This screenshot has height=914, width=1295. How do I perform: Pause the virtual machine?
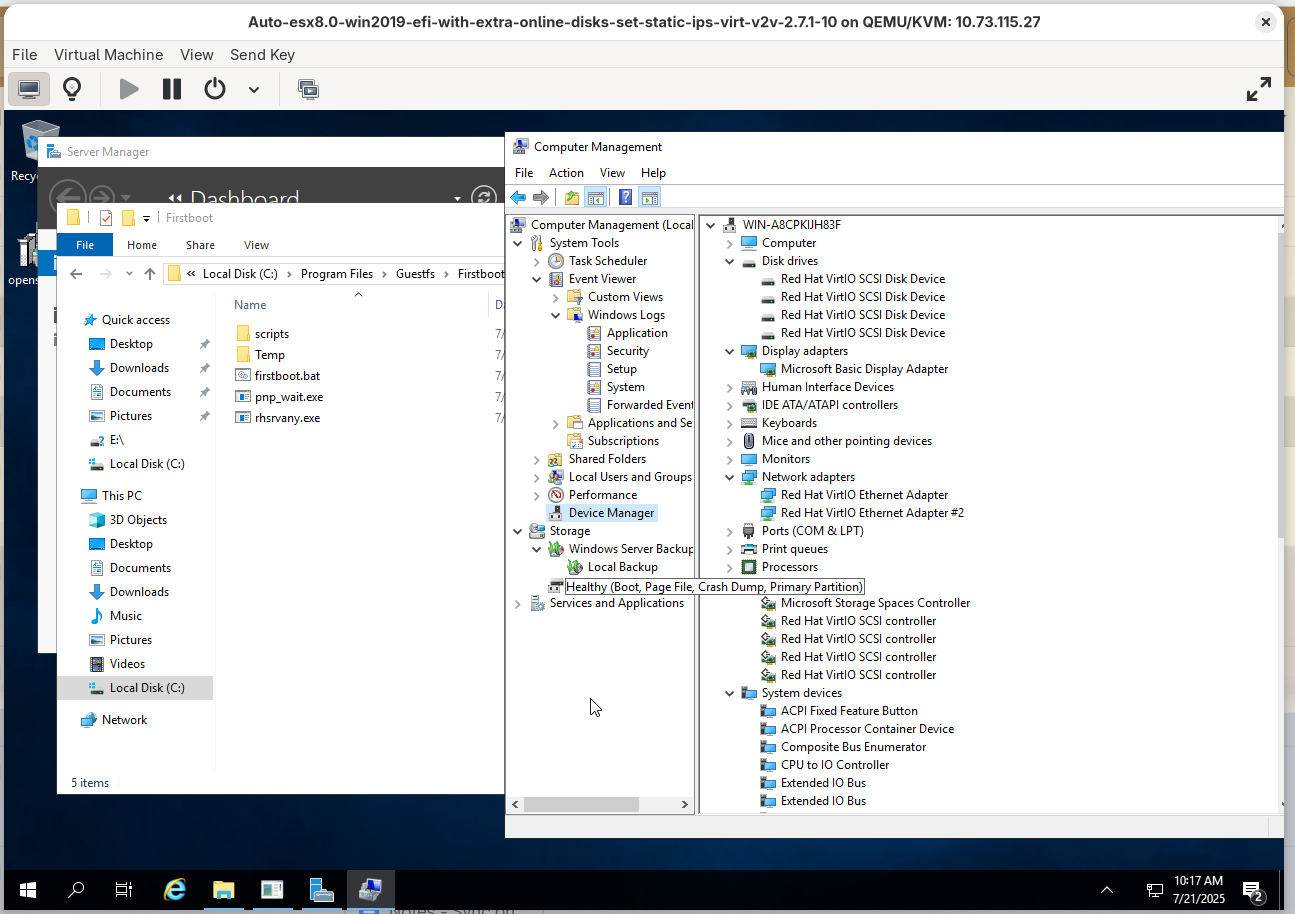[x=172, y=89]
